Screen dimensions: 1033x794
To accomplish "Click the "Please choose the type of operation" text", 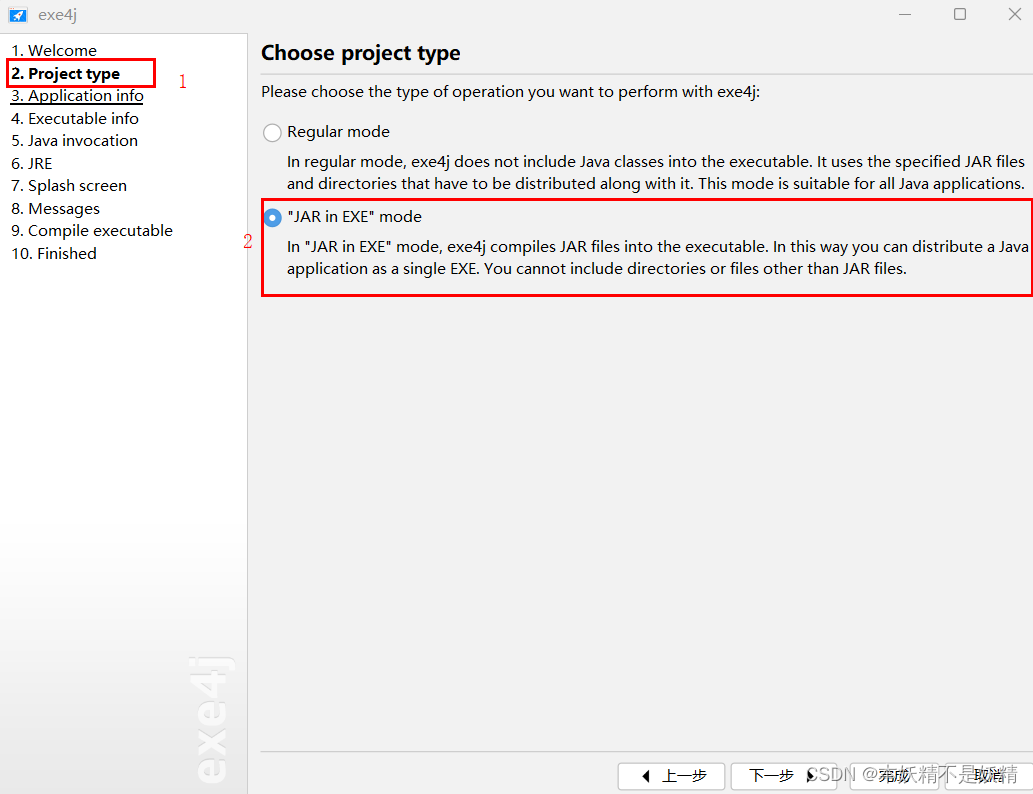I will point(511,92).
